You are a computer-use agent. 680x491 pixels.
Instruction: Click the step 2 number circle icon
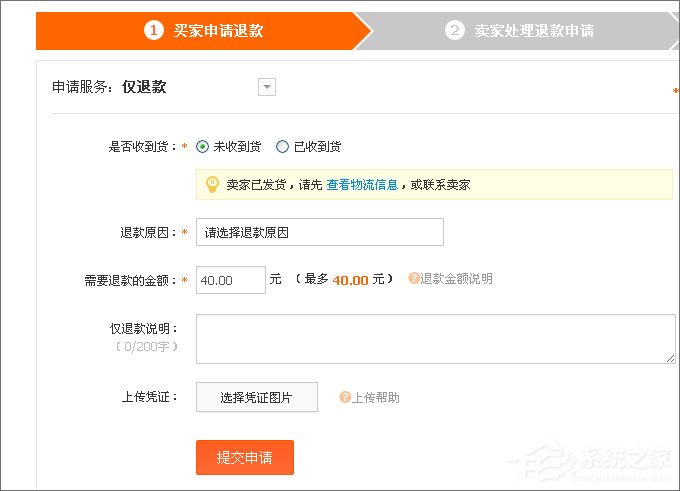coord(455,30)
